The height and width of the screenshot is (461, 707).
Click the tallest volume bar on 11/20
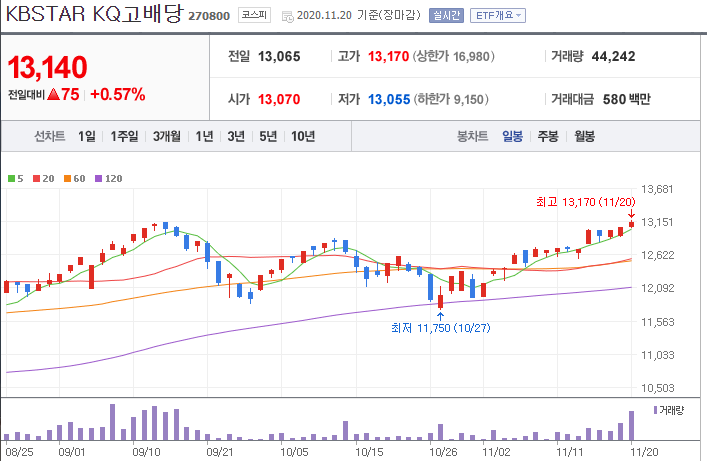point(631,425)
